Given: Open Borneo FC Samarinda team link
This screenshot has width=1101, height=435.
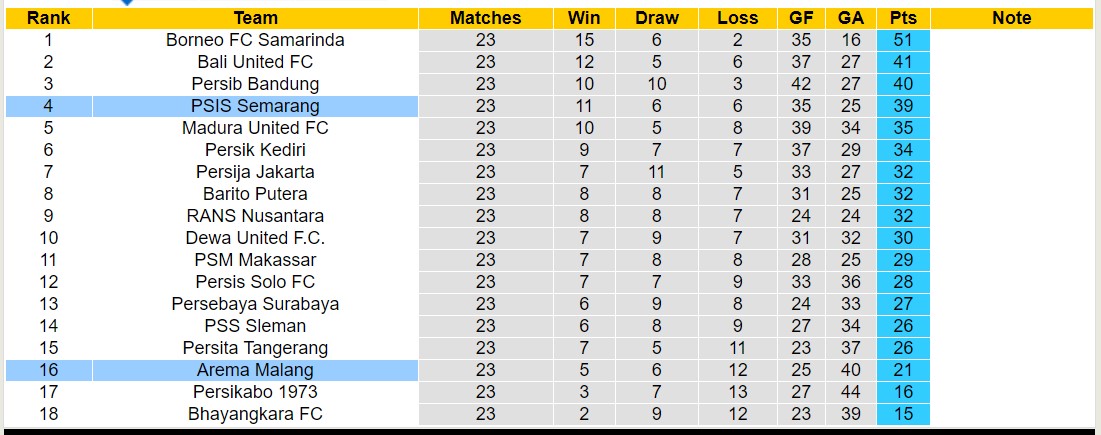Looking at the screenshot, I should pos(255,40).
